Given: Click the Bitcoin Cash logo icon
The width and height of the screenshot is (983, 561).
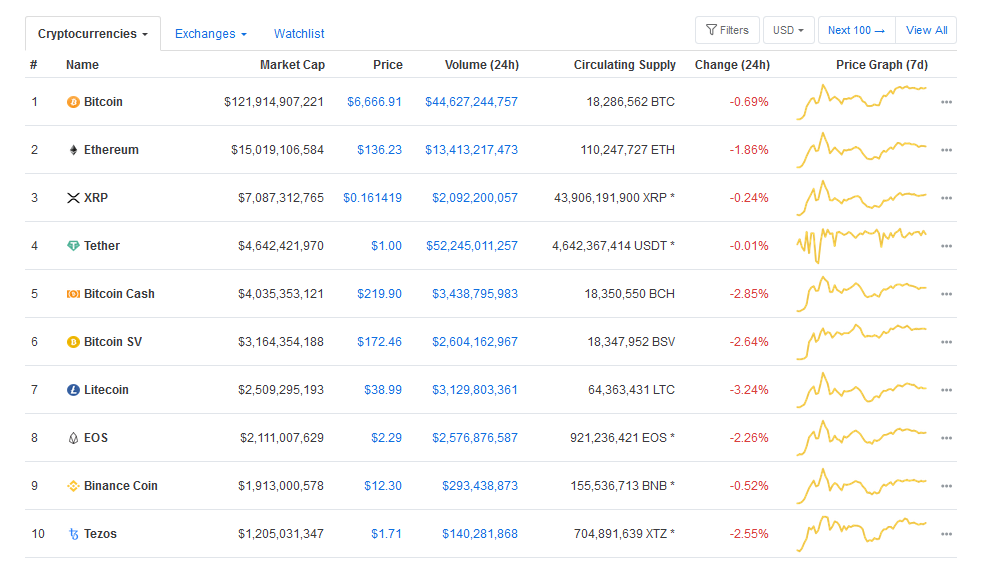Looking at the screenshot, I should click(73, 294).
